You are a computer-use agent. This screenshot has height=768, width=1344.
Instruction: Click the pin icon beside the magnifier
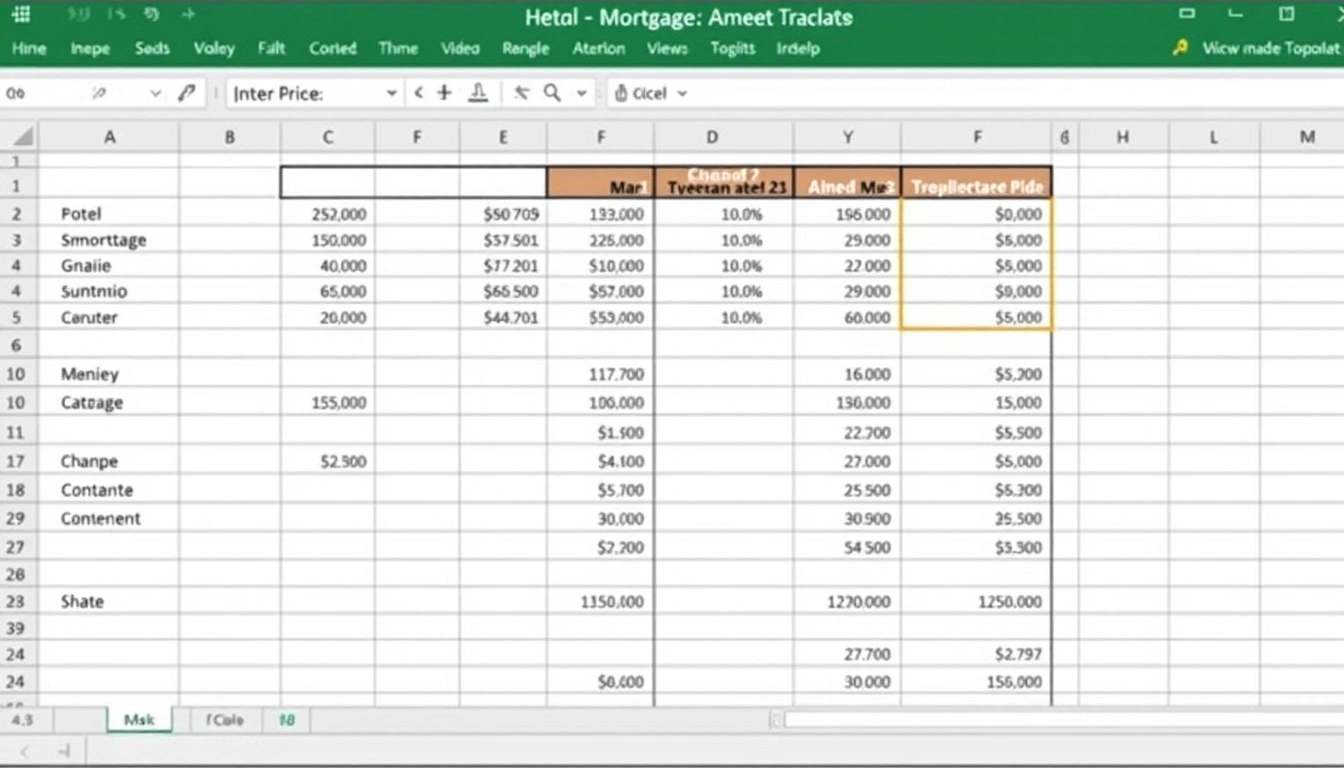tap(521, 93)
